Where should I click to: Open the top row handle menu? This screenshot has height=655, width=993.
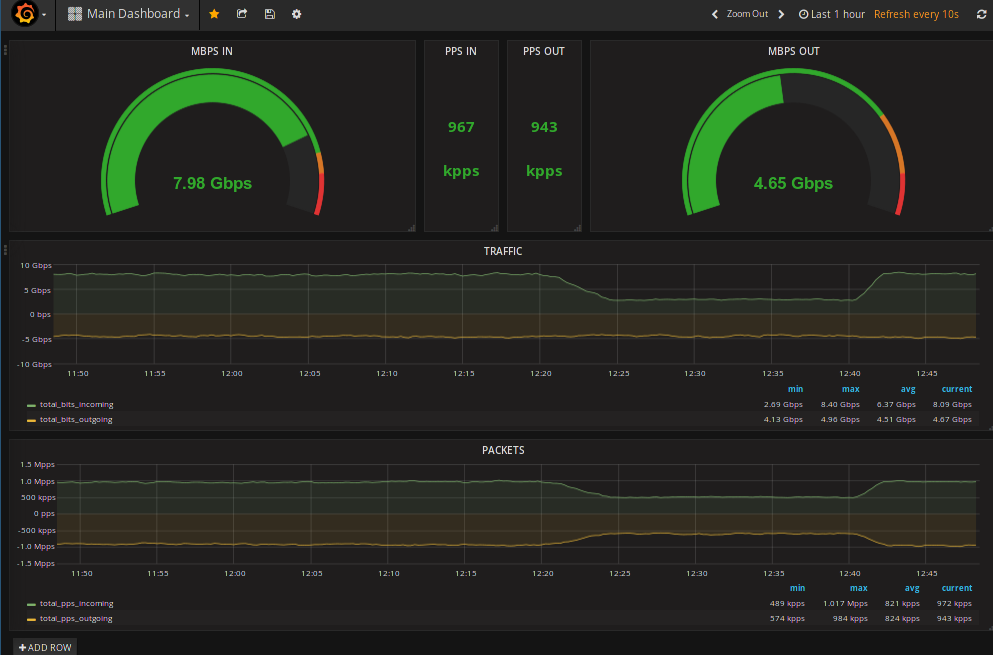click(5, 48)
